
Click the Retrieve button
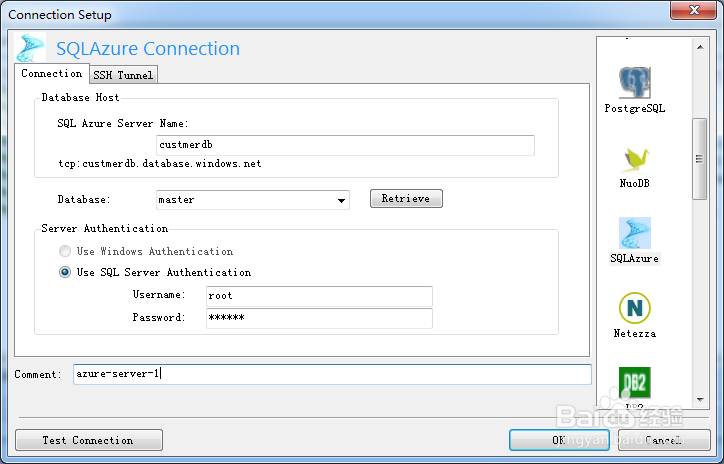[x=406, y=199]
